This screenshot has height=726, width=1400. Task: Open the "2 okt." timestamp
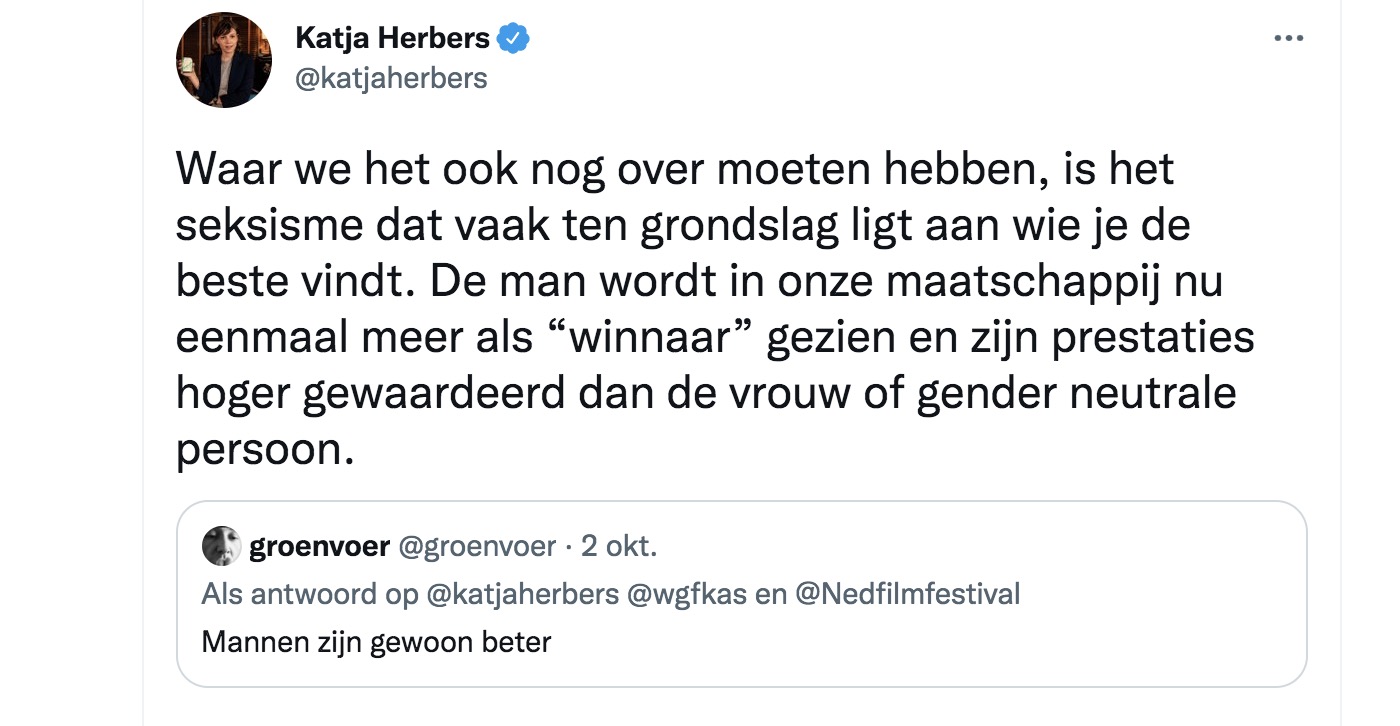coord(619,547)
